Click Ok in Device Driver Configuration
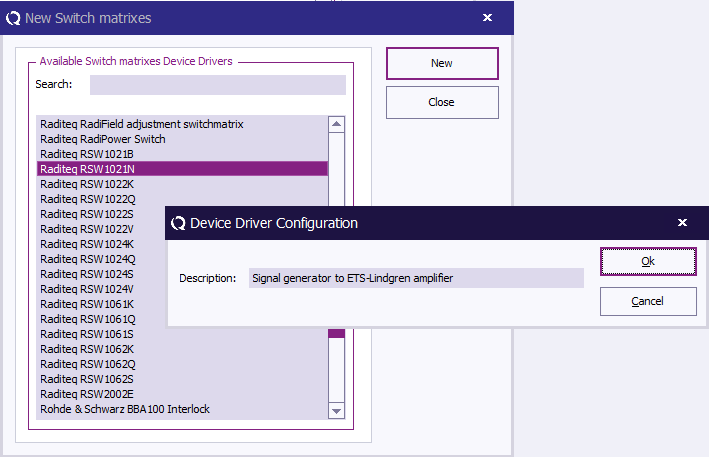Screen dimensions: 709x457 click(647, 261)
